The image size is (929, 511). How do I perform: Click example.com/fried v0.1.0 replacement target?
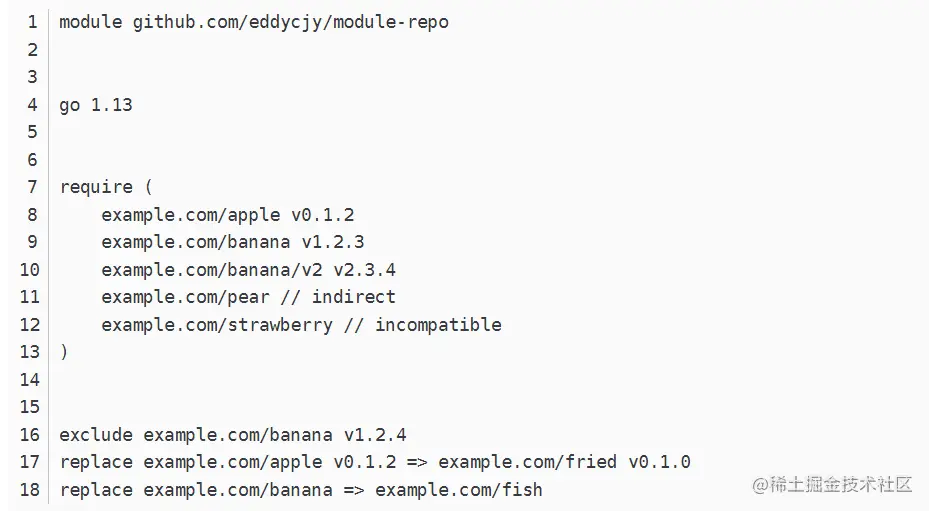[x=564, y=462]
